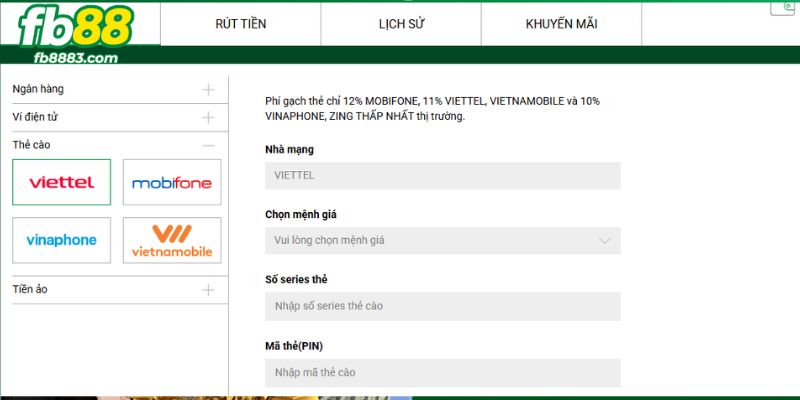Switch to the LỊCH SỬ tab
Image resolution: width=800 pixels, height=400 pixels.
pyautogui.click(x=402, y=24)
